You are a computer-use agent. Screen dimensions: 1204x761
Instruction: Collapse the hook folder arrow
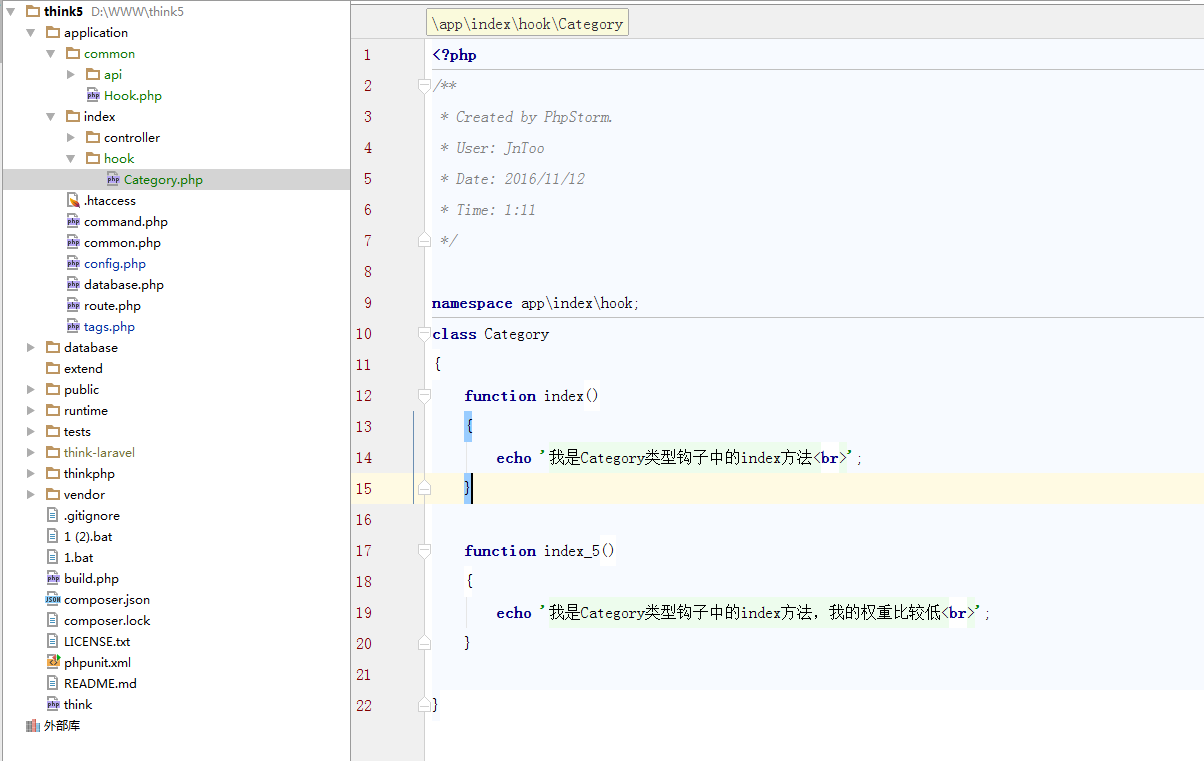tap(71, 158)
